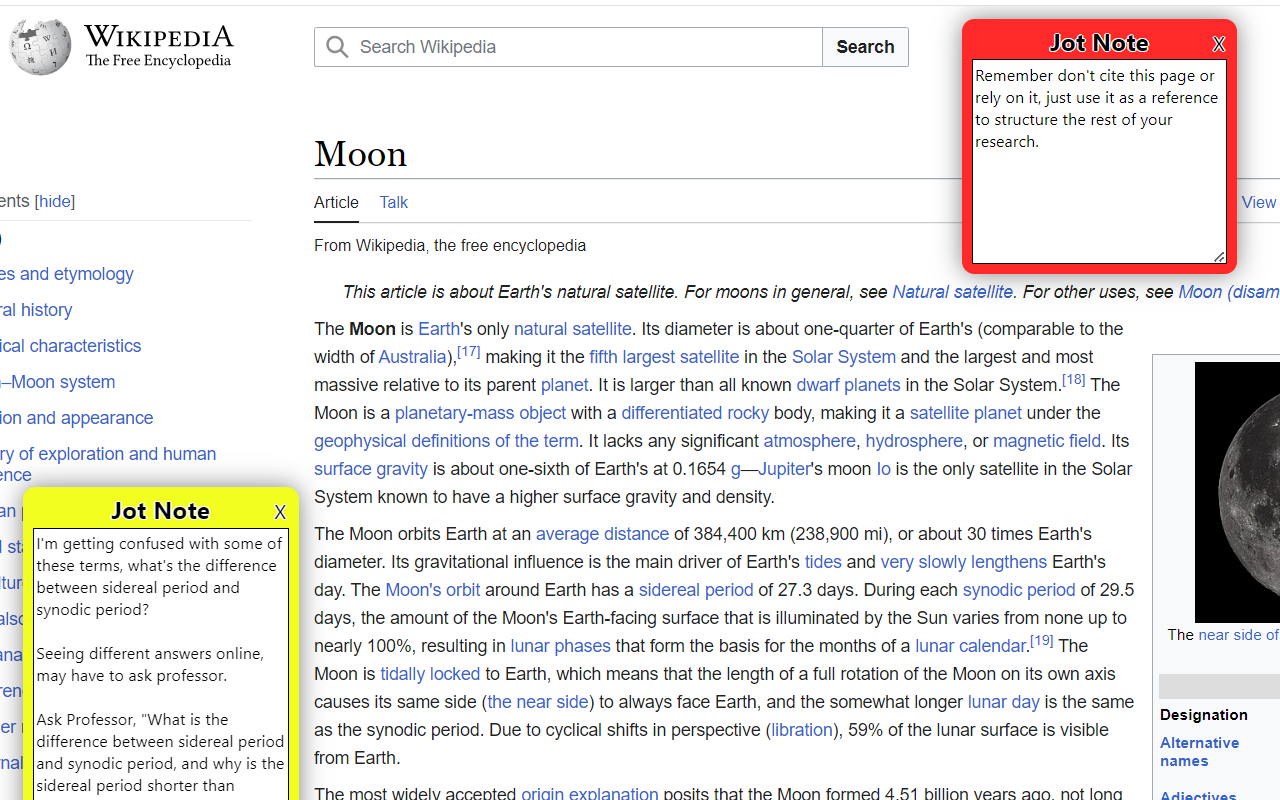The width and height of the screenshot is (1280, 800).
Task: Open footnote reference 17
Action: 468,350
